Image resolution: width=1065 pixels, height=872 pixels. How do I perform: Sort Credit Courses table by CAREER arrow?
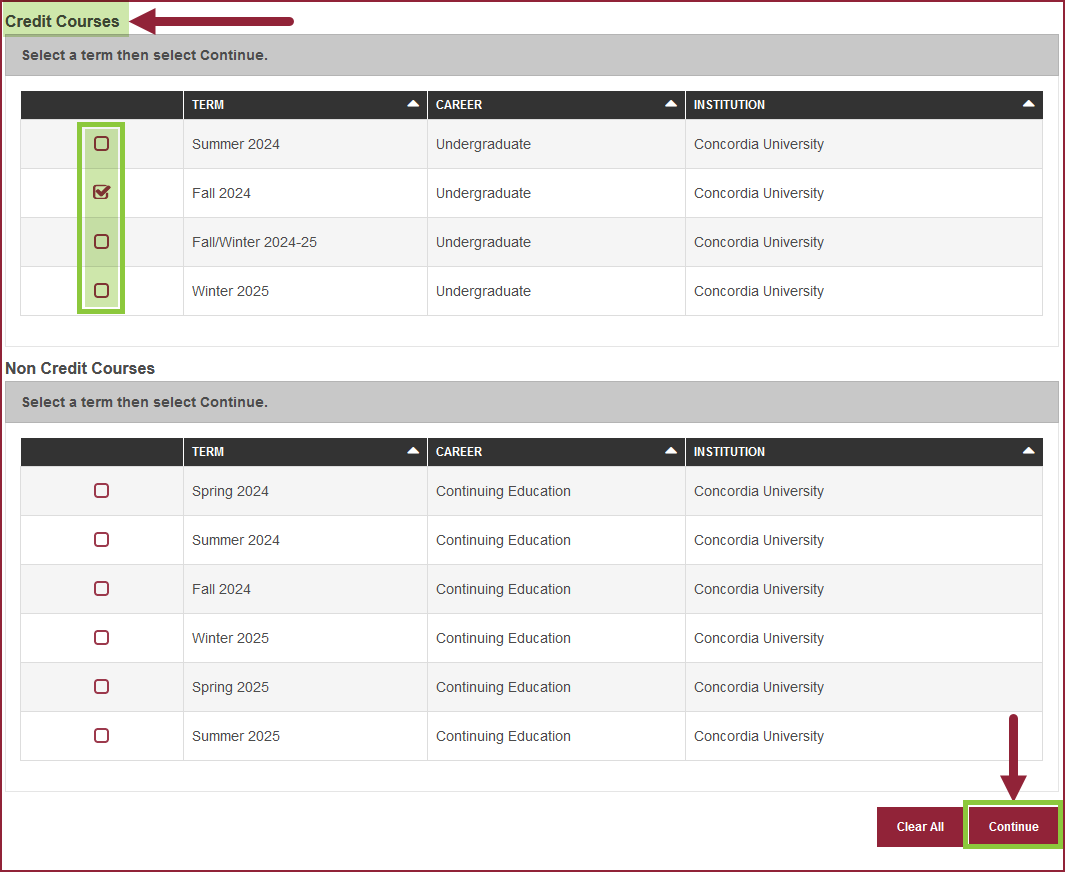pos(671,104)
